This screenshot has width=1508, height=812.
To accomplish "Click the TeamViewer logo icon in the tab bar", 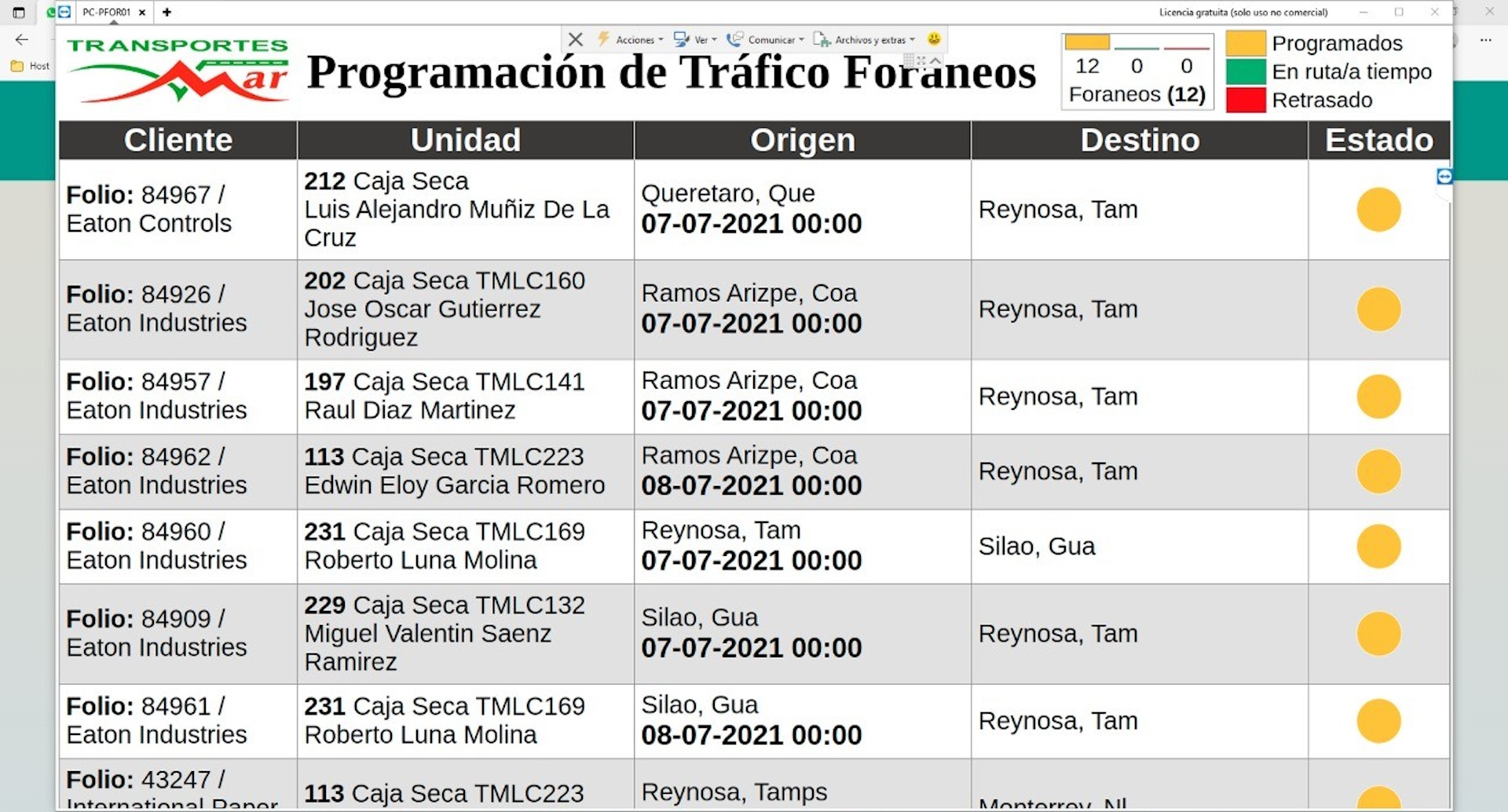I will click(x=64, y=12).
